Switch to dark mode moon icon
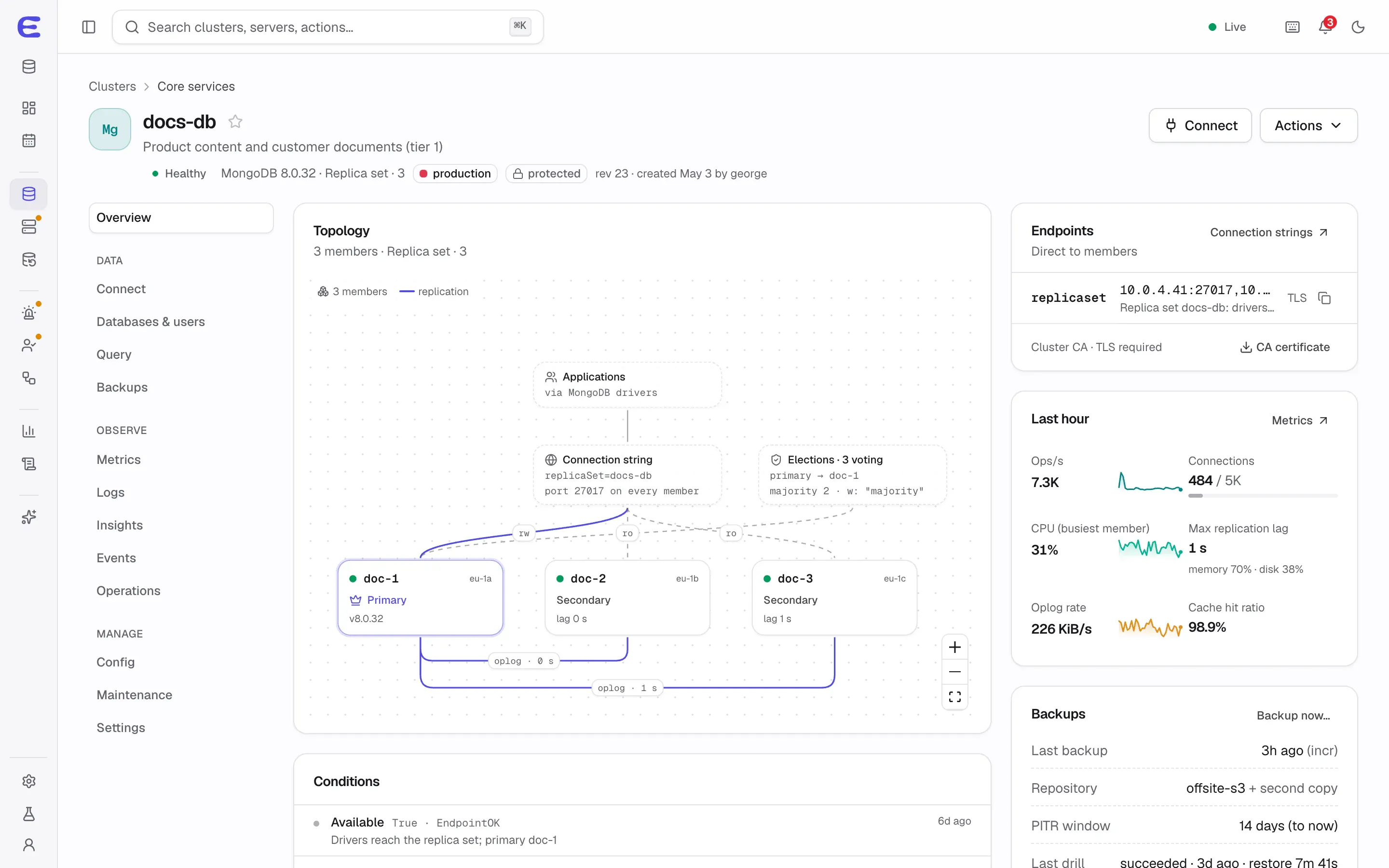1389x868 pixels. pos(1358,27)
